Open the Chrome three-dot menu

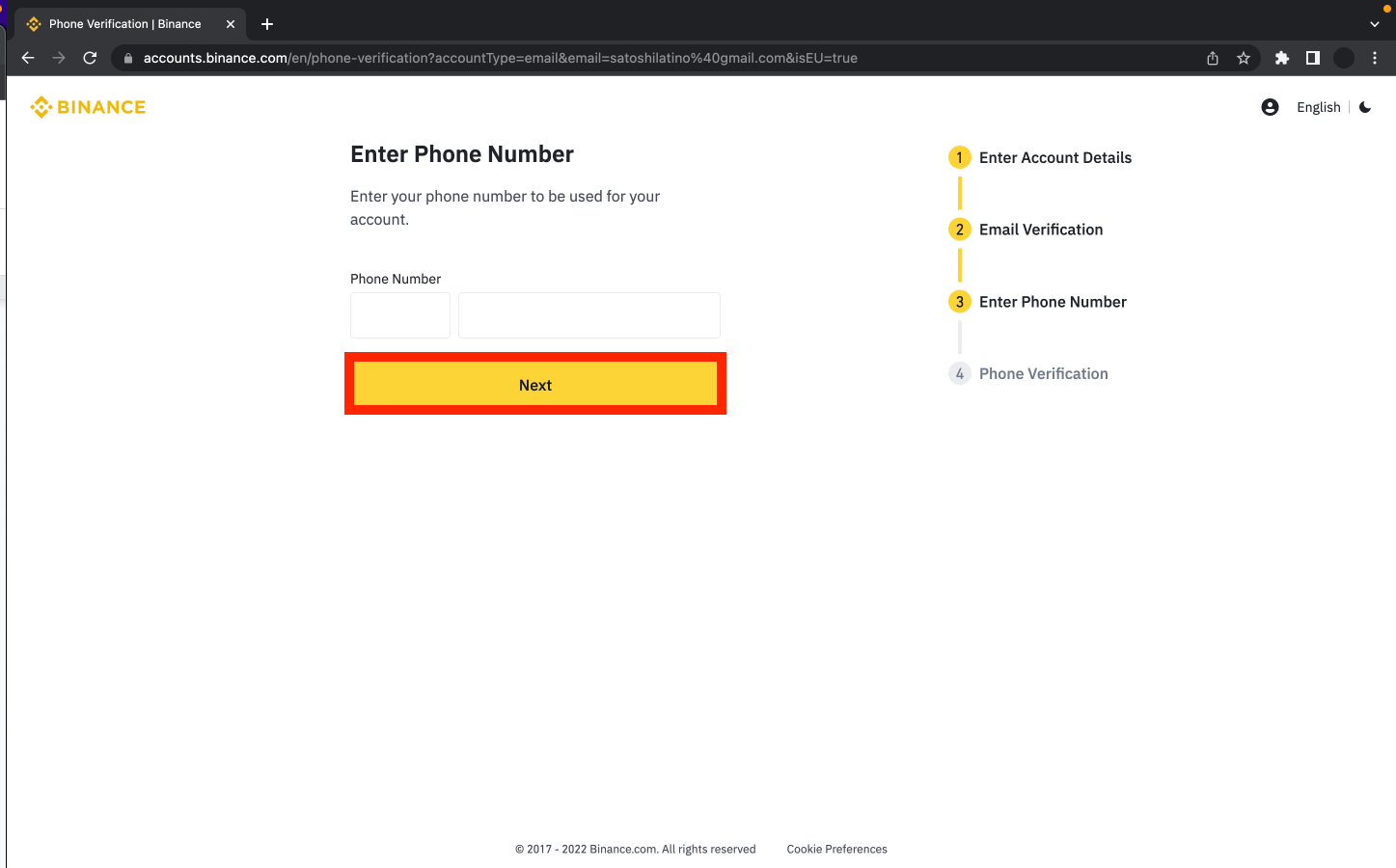1375,58
